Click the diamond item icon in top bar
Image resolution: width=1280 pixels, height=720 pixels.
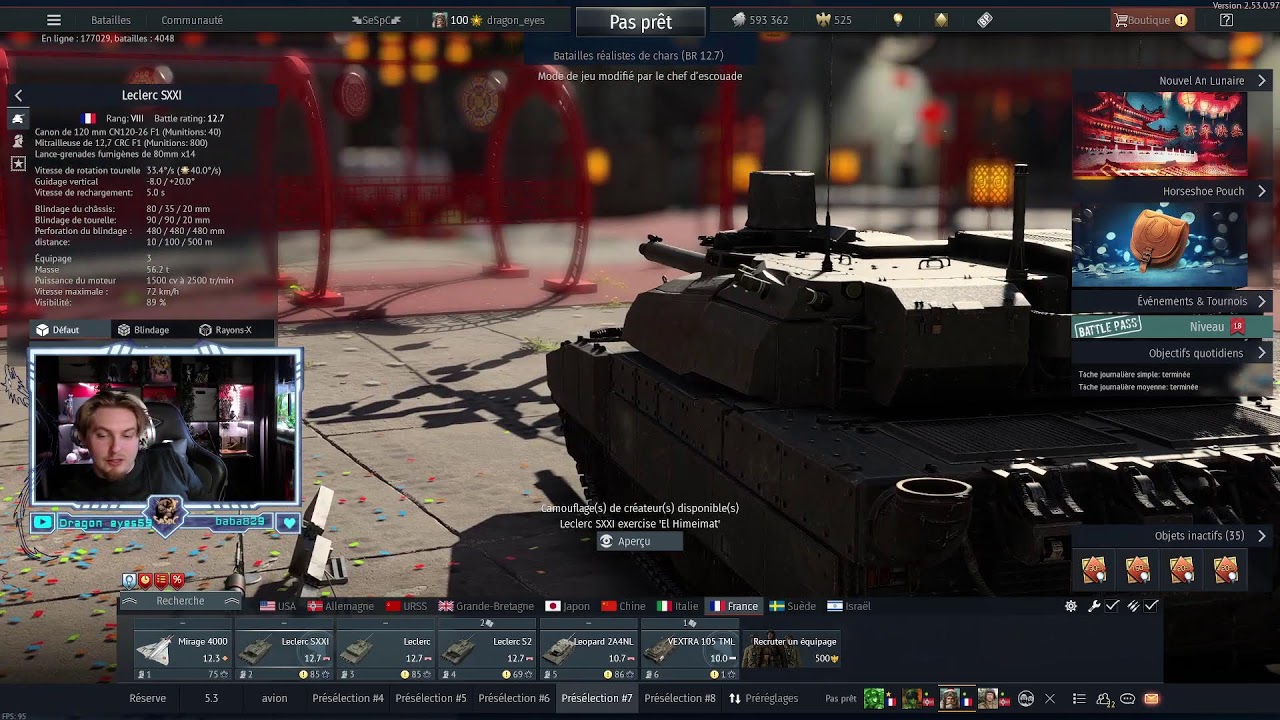tap(985, 20)
